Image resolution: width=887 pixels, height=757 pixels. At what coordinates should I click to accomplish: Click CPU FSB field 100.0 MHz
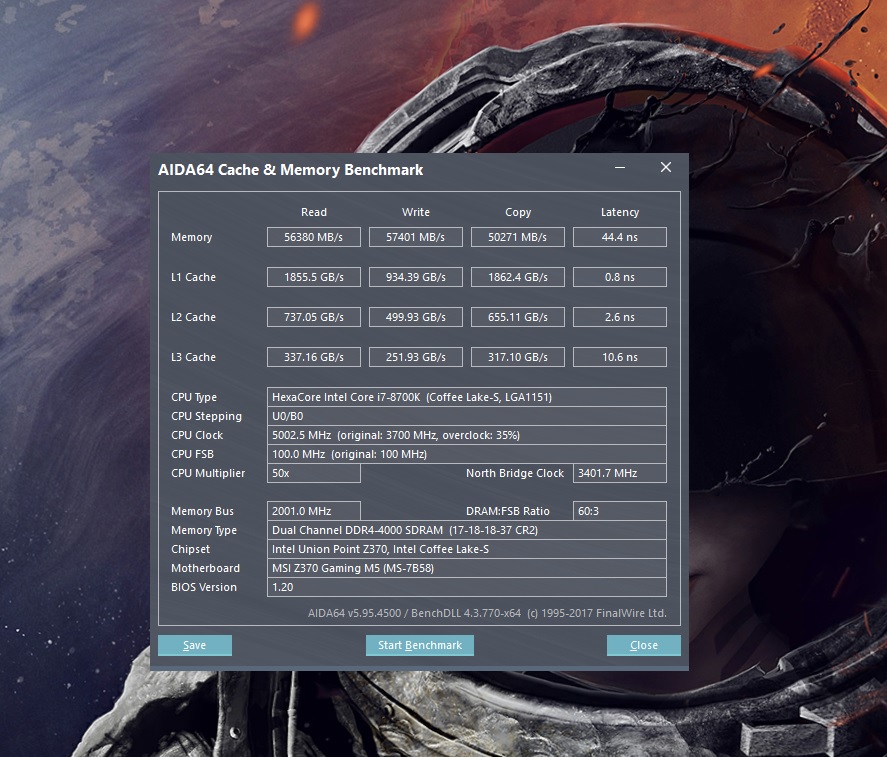(467, 454)
